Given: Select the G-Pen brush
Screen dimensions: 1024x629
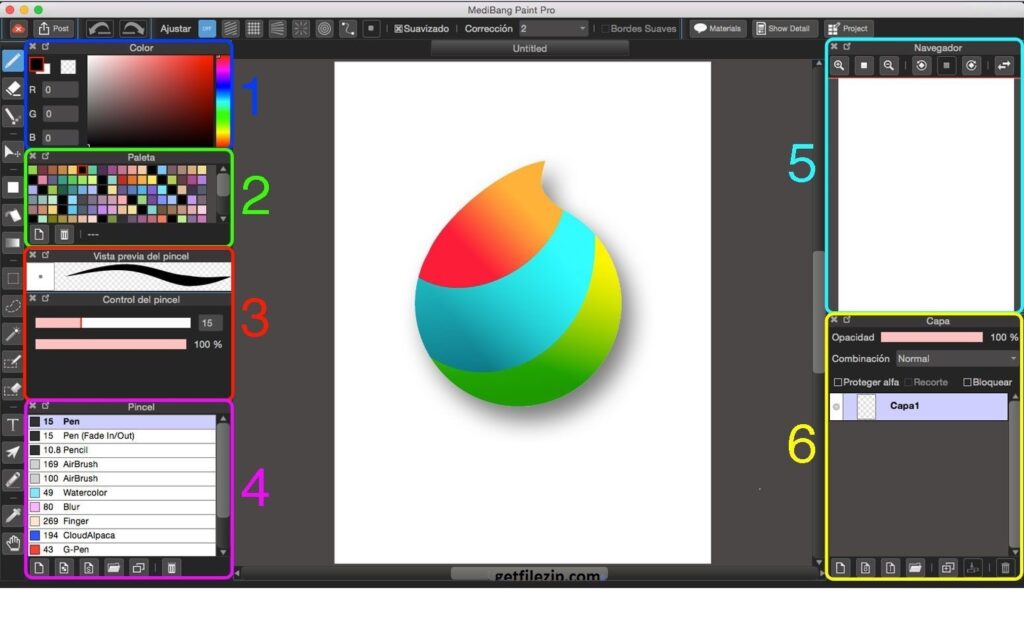Looking at the screenshot, I should (x=121, y=549).
